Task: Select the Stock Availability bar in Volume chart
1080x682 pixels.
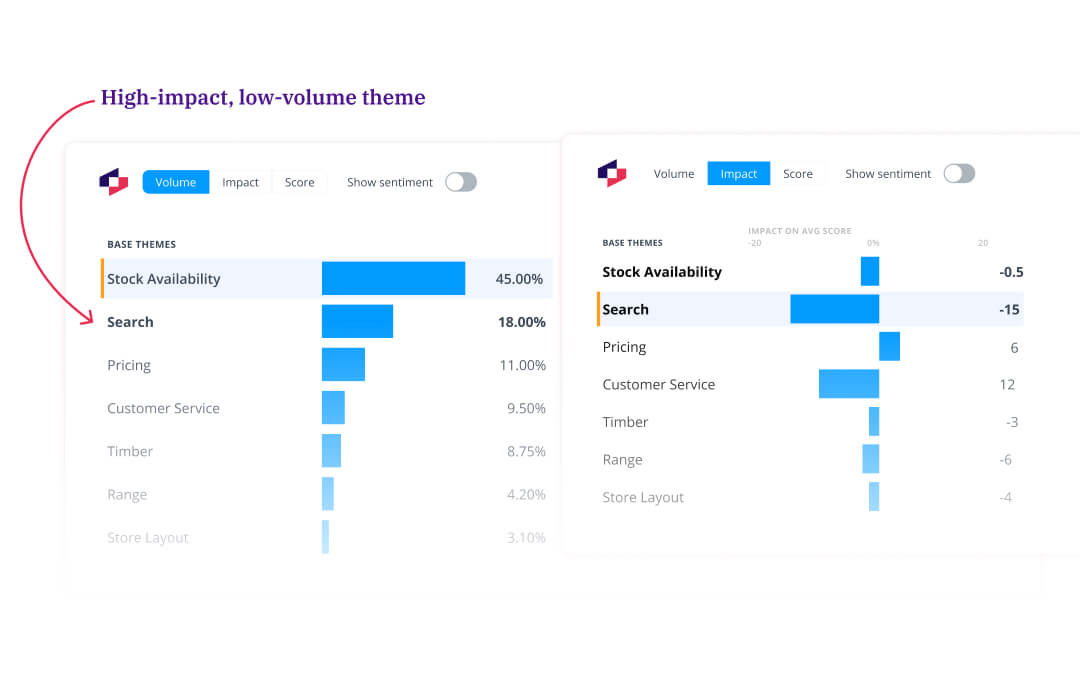Action: [x=393, y=277]
